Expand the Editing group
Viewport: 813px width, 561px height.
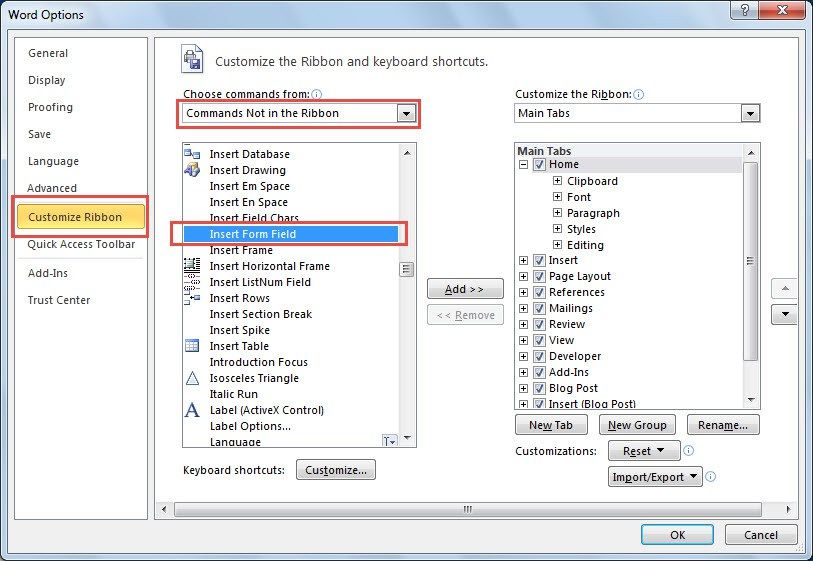[x=557, y=244]
